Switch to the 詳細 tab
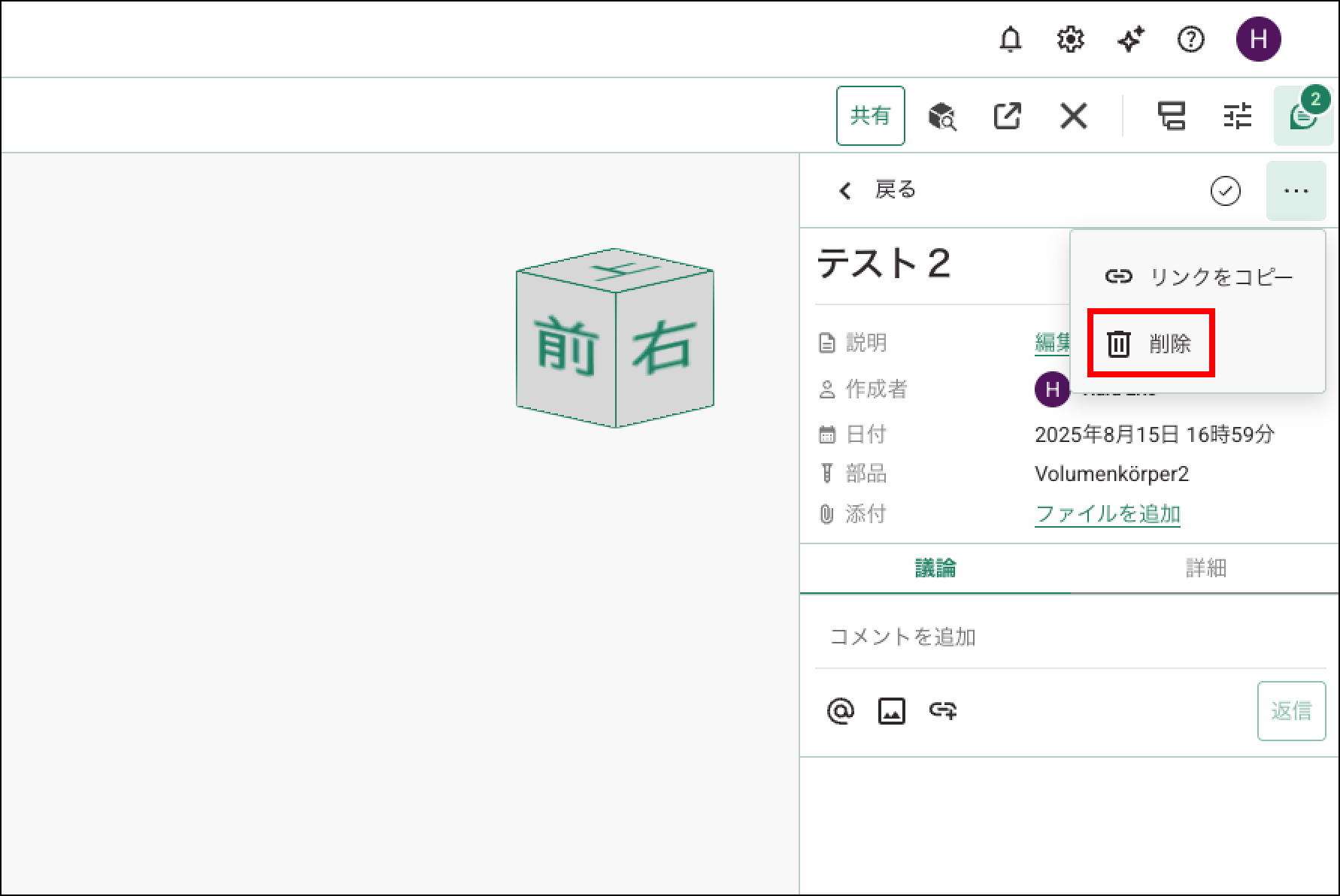The image size is (1340, 896). coord(1205,568)
